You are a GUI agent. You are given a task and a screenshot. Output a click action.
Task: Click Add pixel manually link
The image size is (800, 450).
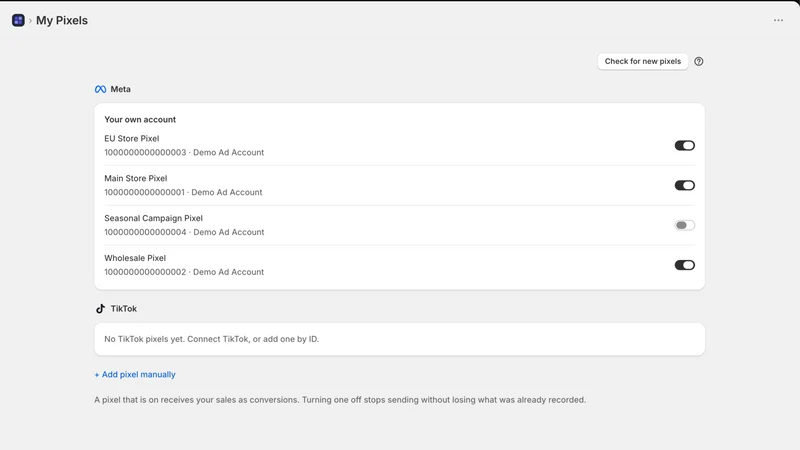135,374
